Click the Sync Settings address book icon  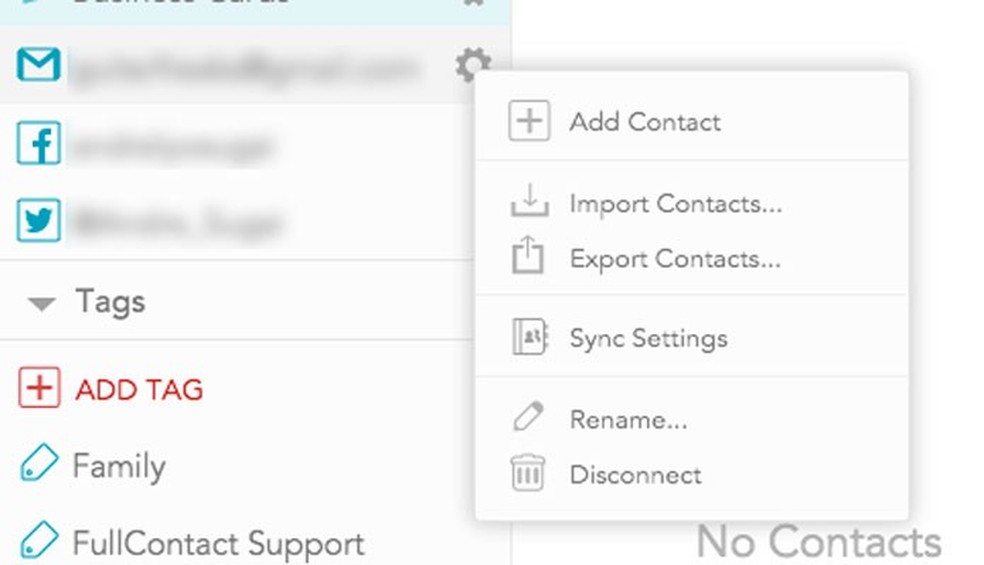click(528, 338)
